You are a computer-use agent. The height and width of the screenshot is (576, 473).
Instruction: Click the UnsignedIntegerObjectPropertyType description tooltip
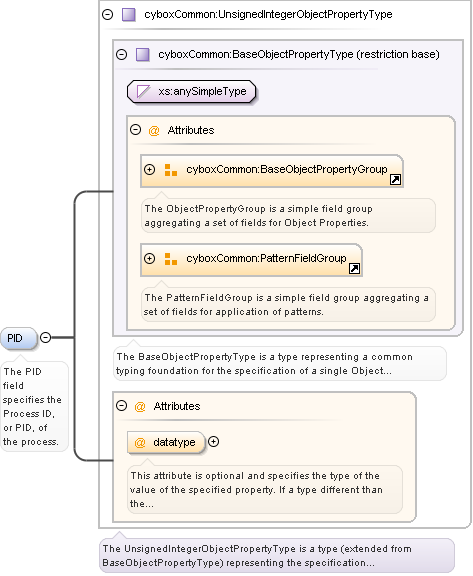(x=277, y=555)
